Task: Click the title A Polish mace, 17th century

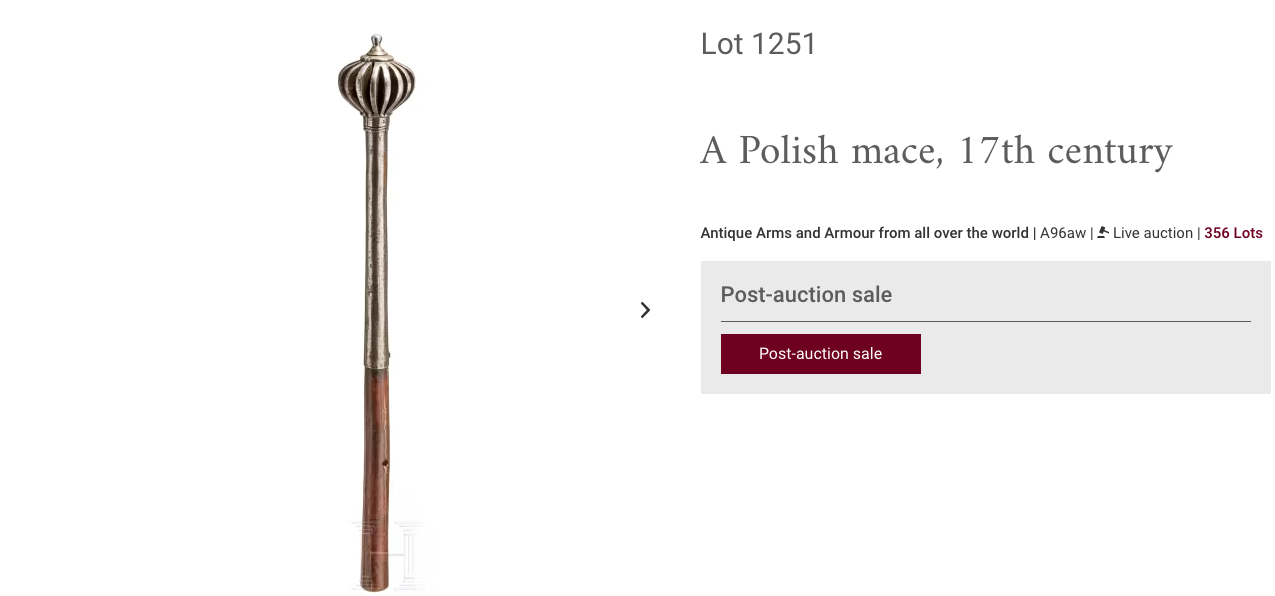Action: (x=935, y=151)
